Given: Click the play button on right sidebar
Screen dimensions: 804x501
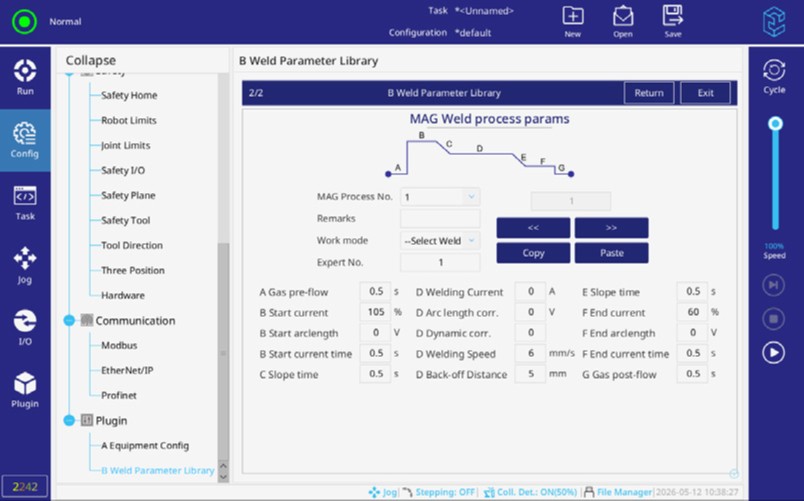Looking at the screenshot, I should point(773,353).
